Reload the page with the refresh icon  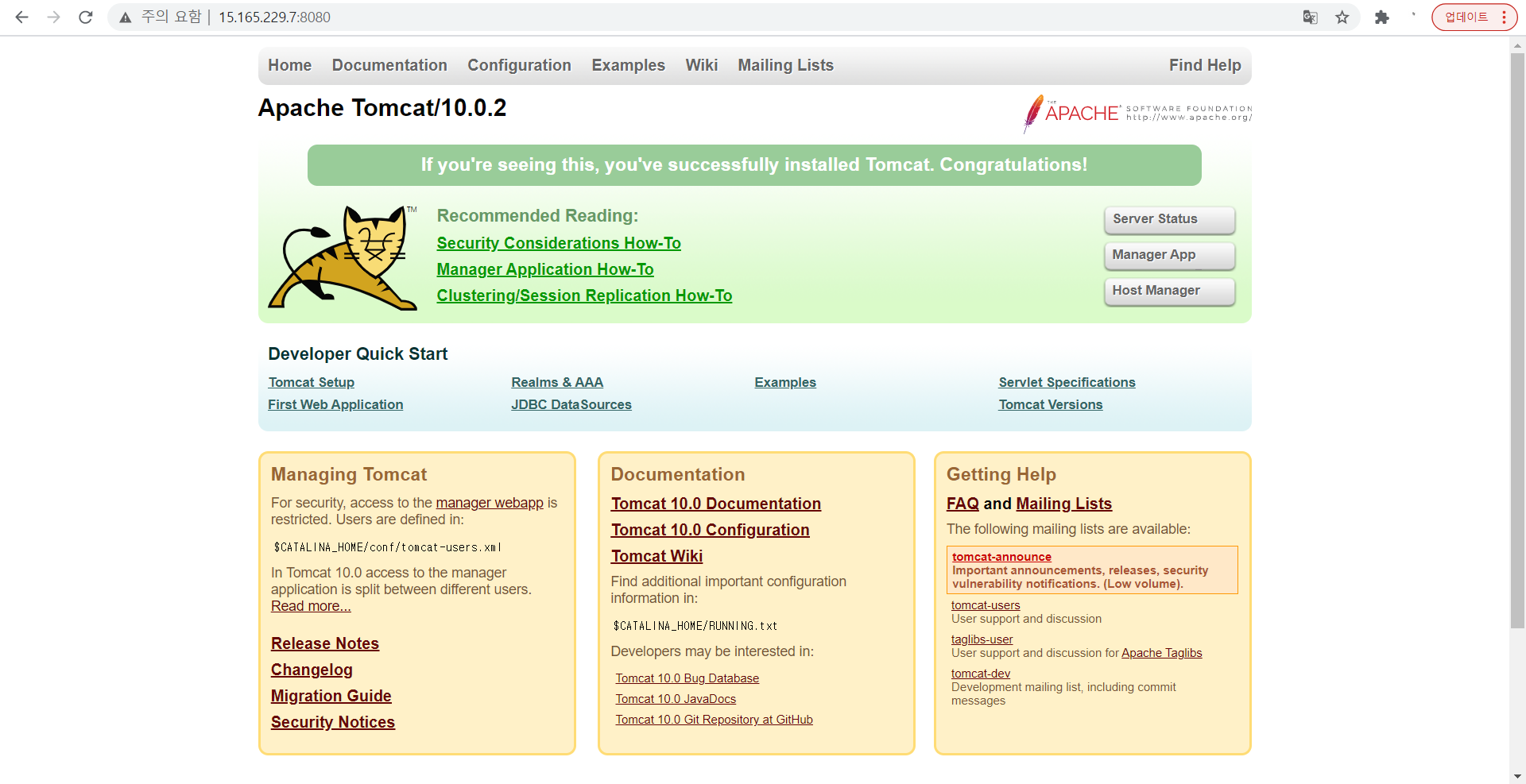click(x=85, y=17)
